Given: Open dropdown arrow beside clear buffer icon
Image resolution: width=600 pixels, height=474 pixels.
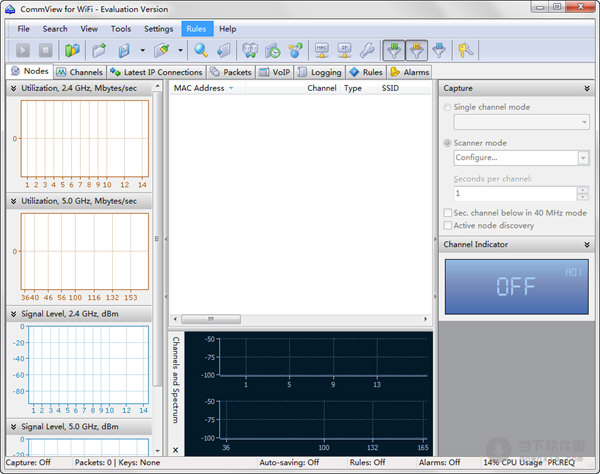Looking at the screenshot, I should coord(180,50).
